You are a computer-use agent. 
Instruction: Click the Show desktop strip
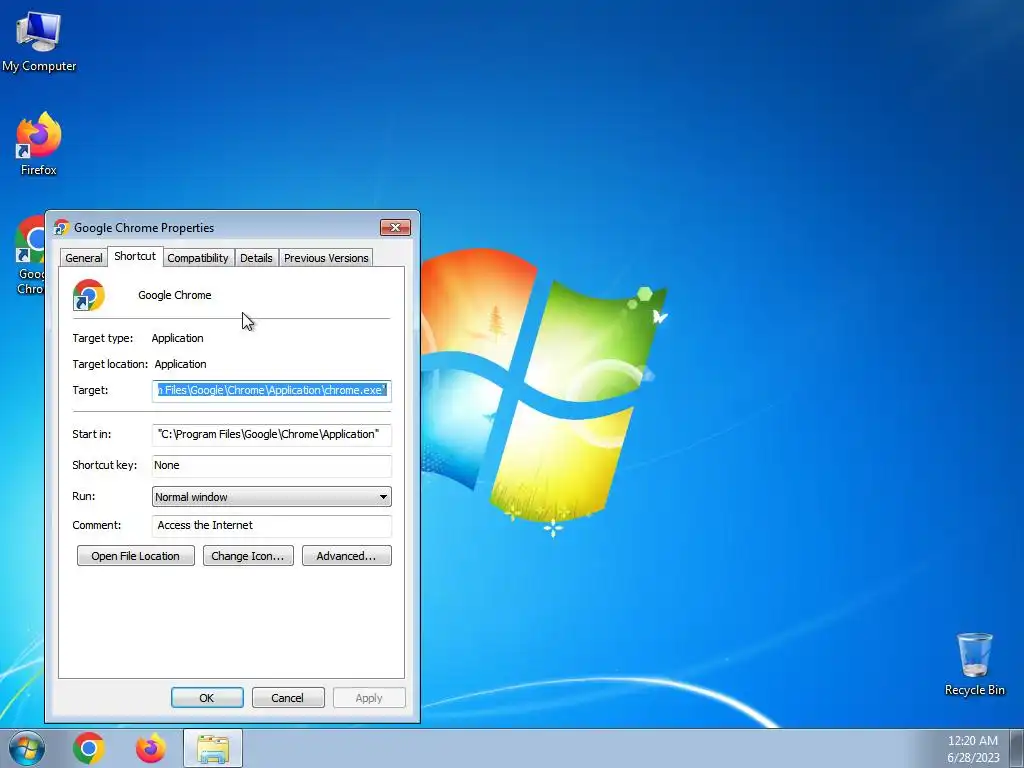pos(1017,748)
